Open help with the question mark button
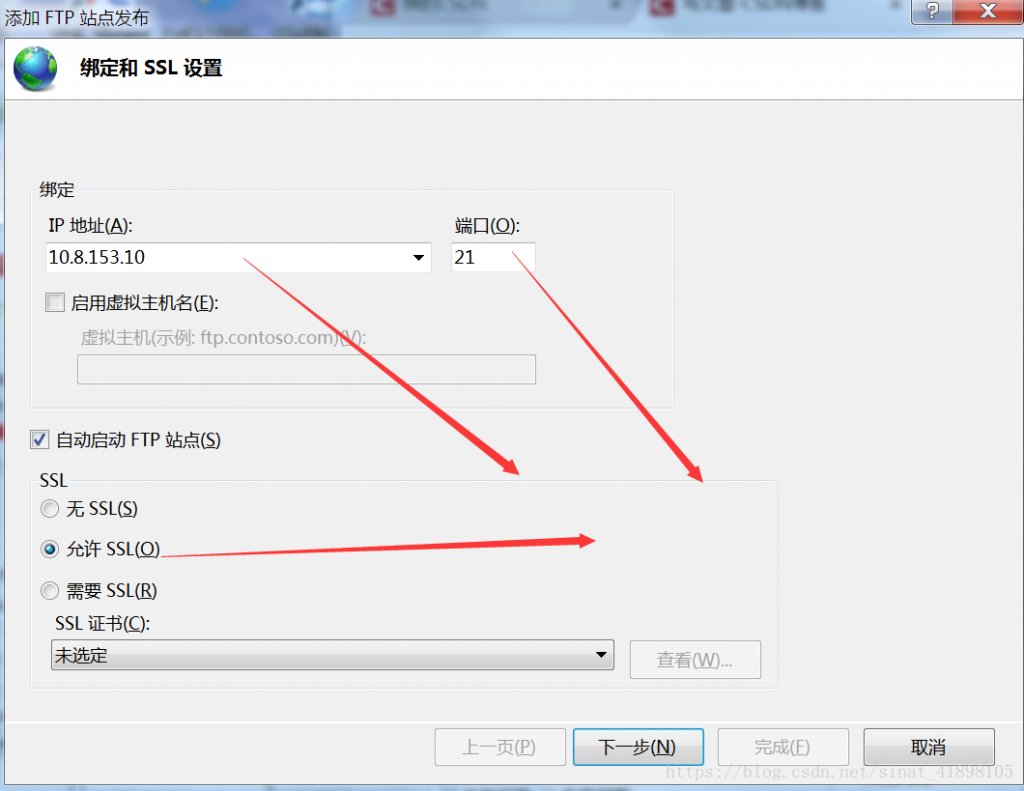1024x791 pixels. tap(932, 11)
